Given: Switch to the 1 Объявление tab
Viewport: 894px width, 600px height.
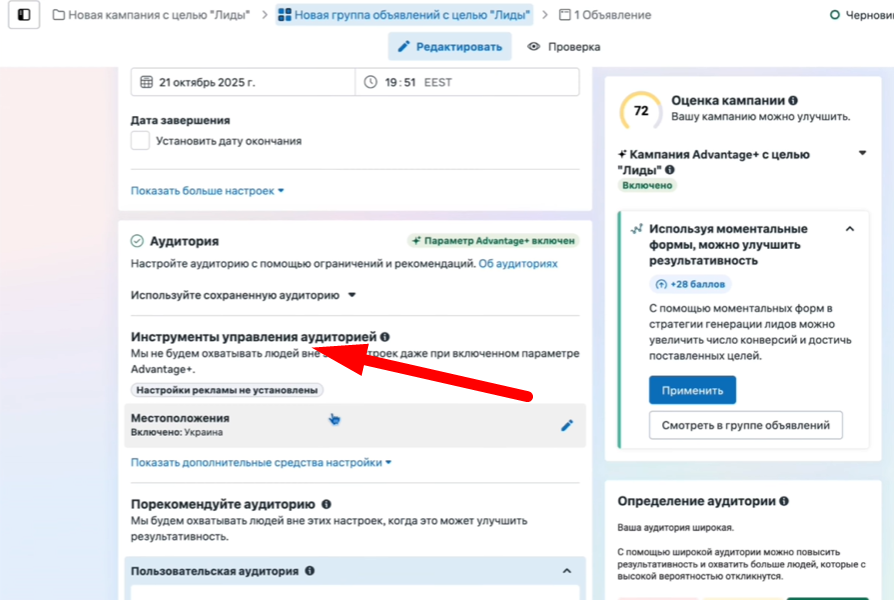Looking at the screenshot, I should pyautogui.click(x=610, y=15).
